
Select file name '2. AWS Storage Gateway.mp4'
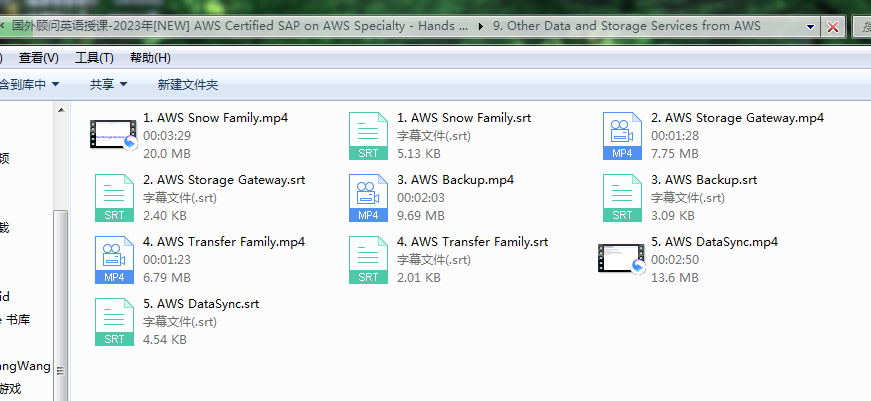coord(737,118)
